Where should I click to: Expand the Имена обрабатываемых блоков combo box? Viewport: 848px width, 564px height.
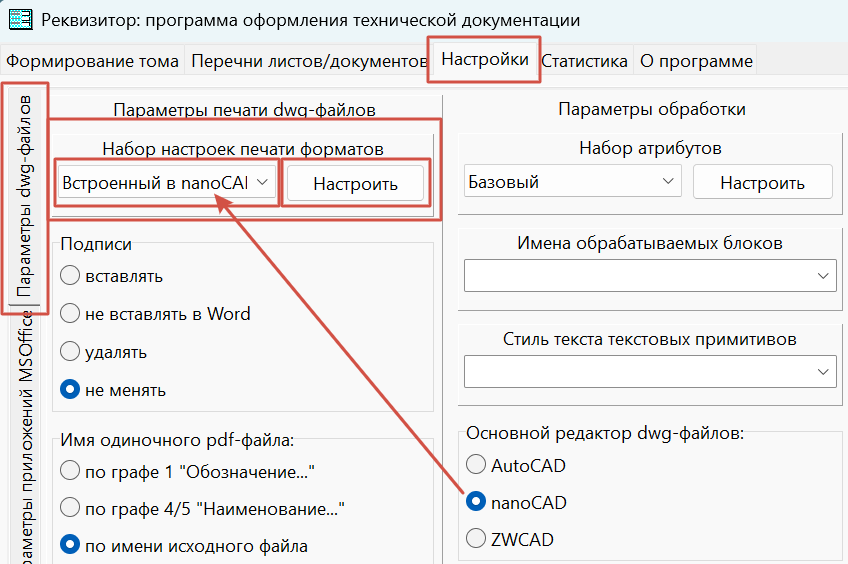(650, 276)
